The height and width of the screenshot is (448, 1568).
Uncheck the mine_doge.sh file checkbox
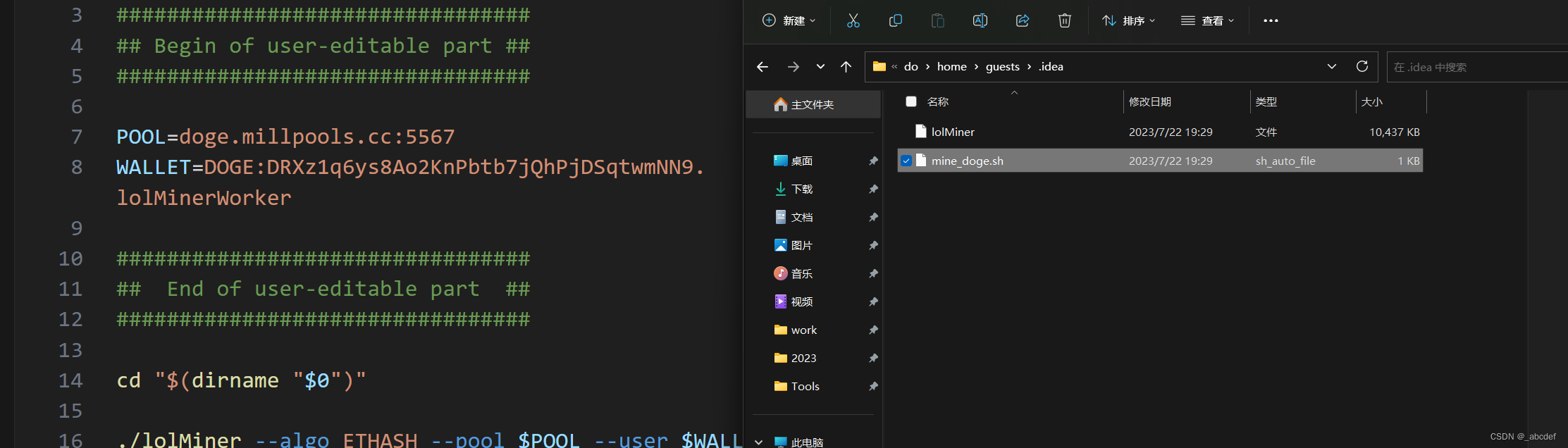(x=906, y=161)
